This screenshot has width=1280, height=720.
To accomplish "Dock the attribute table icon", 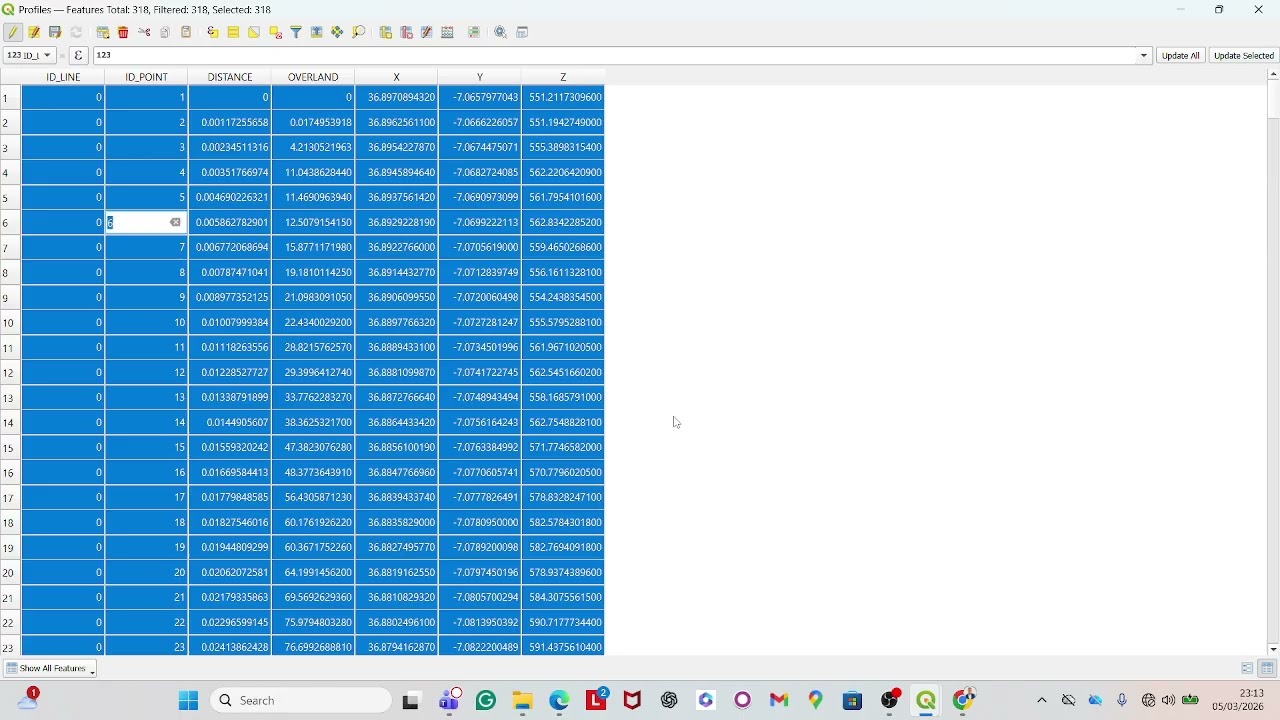I will pos(522,32).
